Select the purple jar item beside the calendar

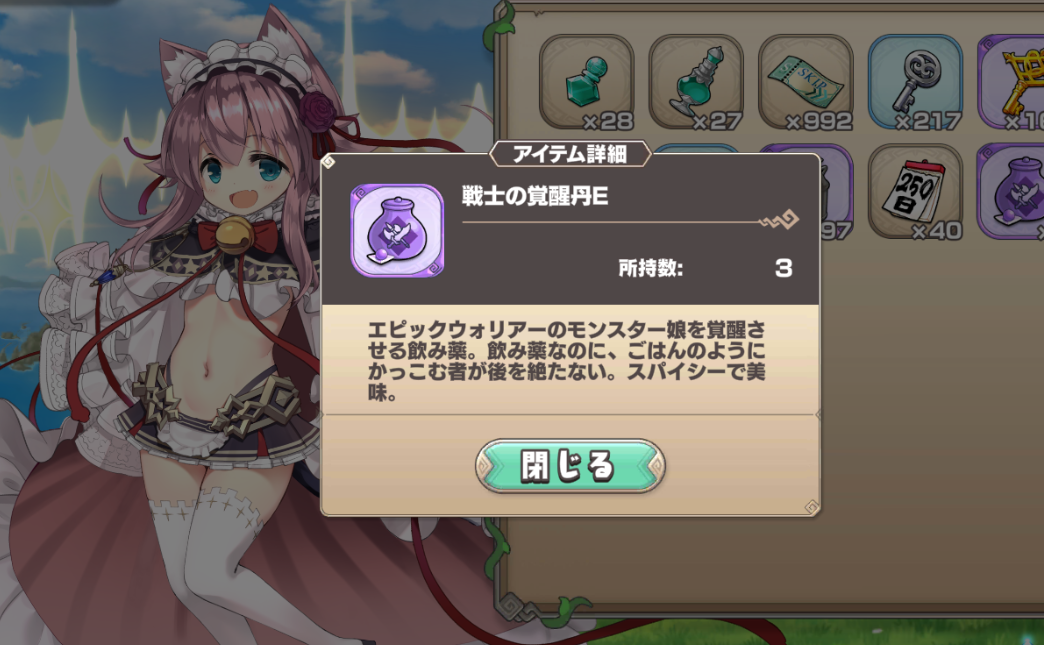[1012, 192]
